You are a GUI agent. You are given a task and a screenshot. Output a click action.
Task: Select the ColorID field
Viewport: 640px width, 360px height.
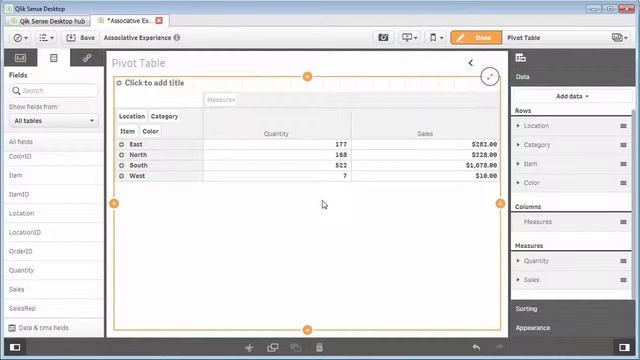pos(53,157)
